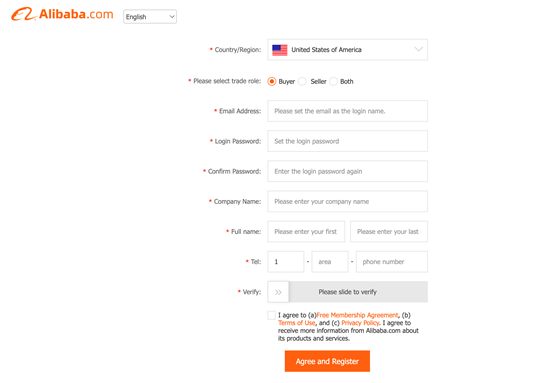Click the slide-to-verify arrow handle
540x383 pixels.
278,292
